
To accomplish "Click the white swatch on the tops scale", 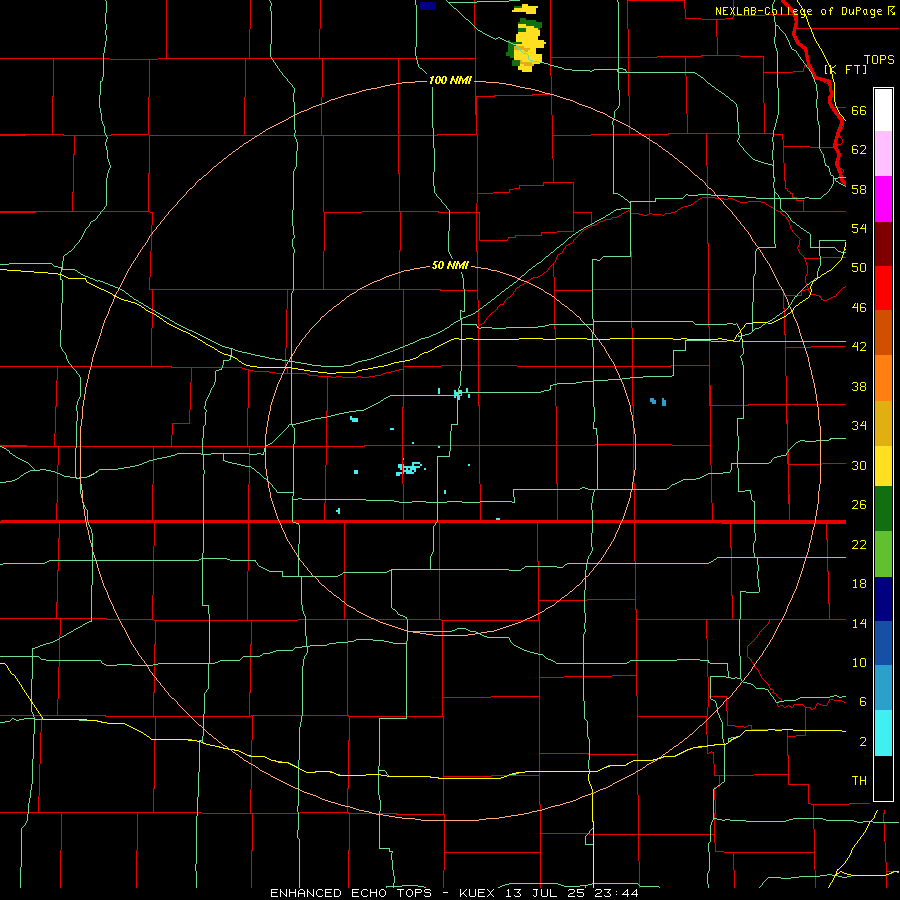I will (883, 110).
